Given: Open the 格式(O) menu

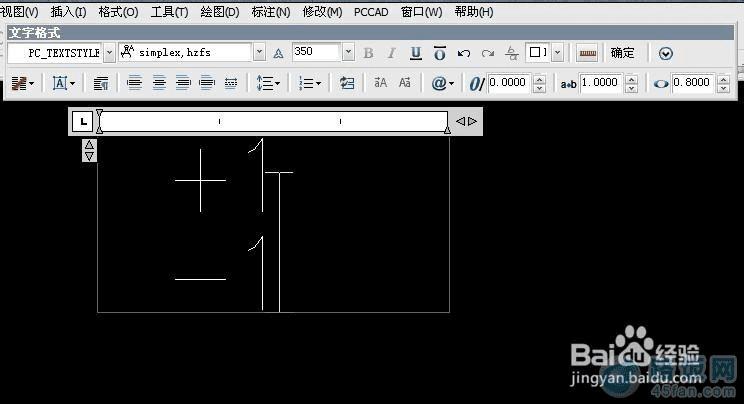Looking at the screenshot, I should click(x=118, y=12).
